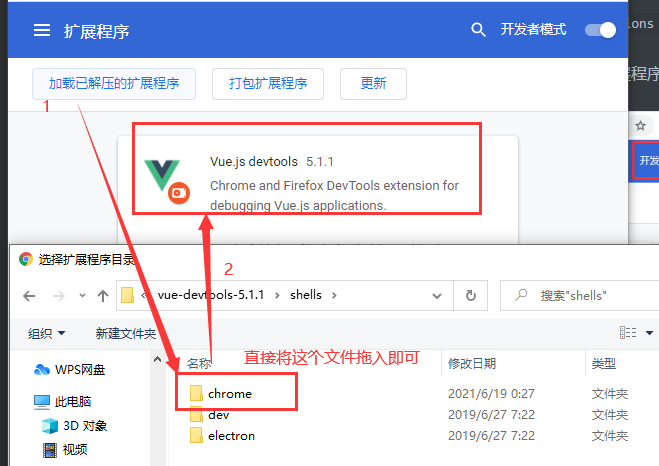Click the 搜索"shells" search field
659x466 pixels.
tap(580, 295)
